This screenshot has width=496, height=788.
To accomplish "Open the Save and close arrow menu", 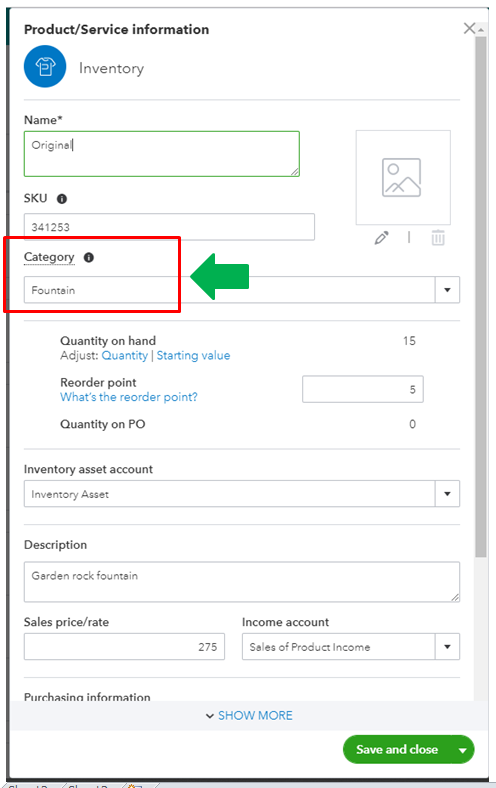I will 462,750.
